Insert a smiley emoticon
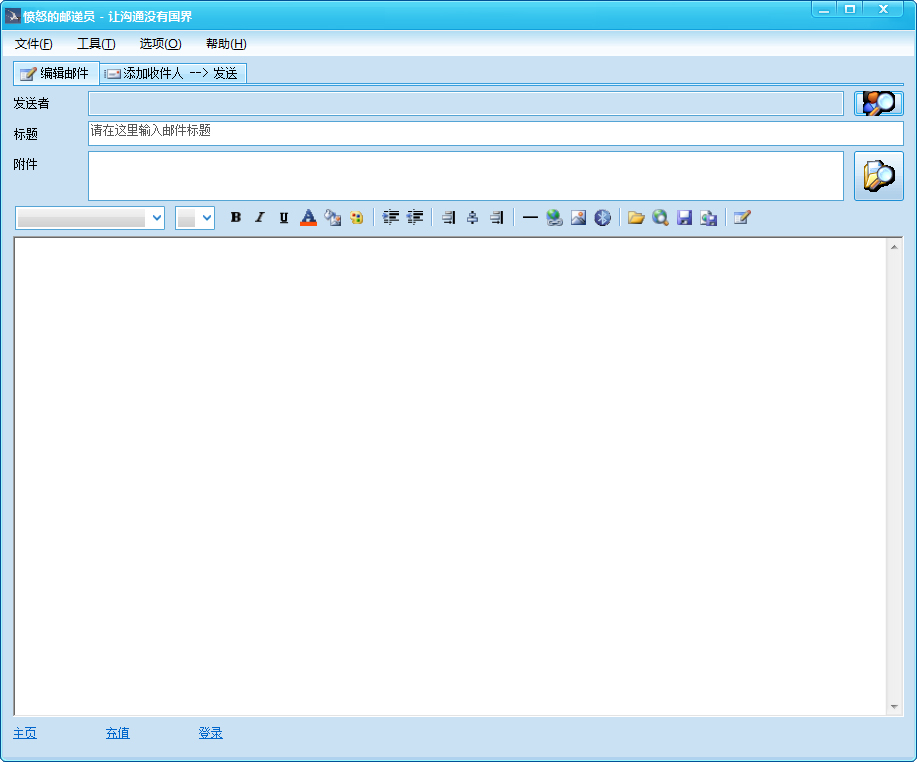The width and height of the screenshot is (917, 762). [356, 217]
